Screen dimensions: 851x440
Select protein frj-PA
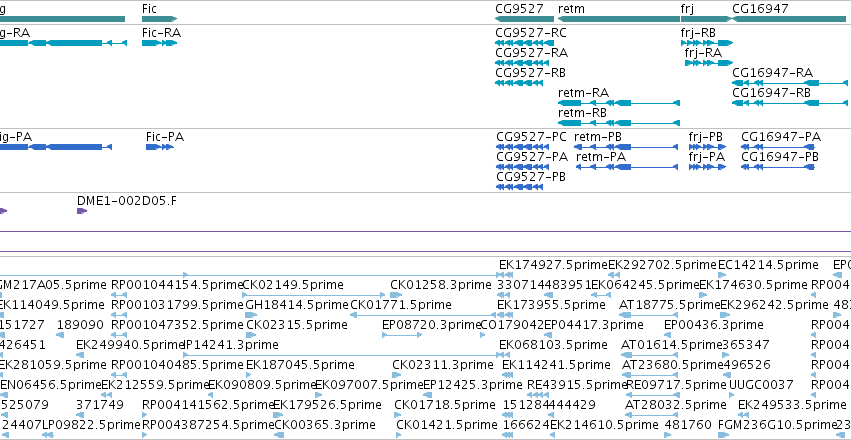coord(707,157)
